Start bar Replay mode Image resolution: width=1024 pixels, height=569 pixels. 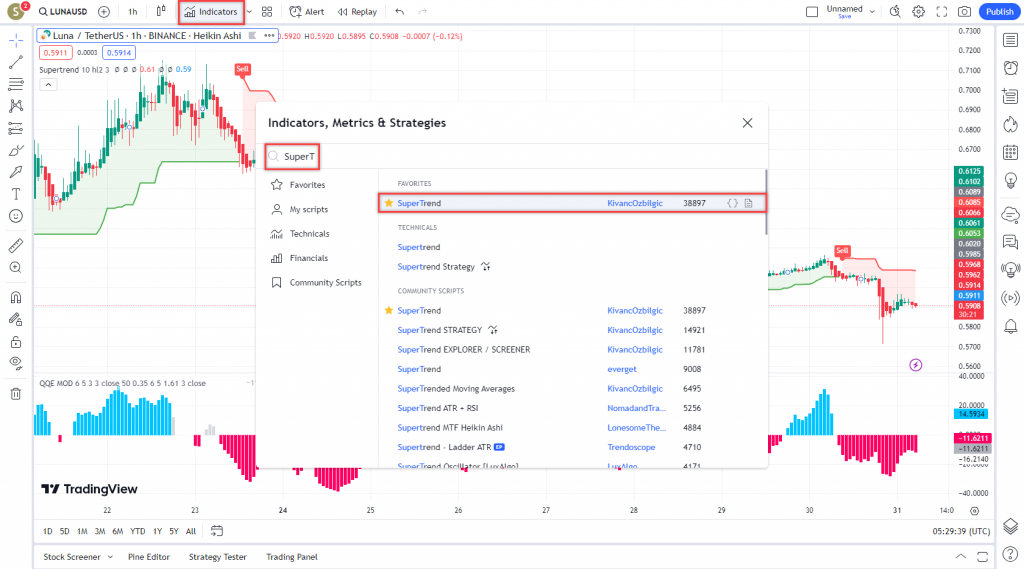click(357, 12)
